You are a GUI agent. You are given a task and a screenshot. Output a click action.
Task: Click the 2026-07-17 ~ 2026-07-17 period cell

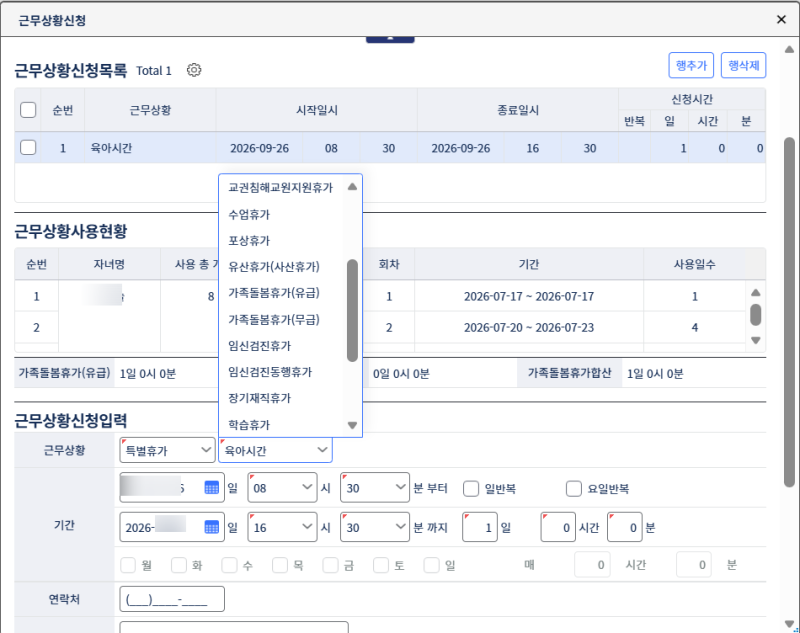[x=529, y=296]
